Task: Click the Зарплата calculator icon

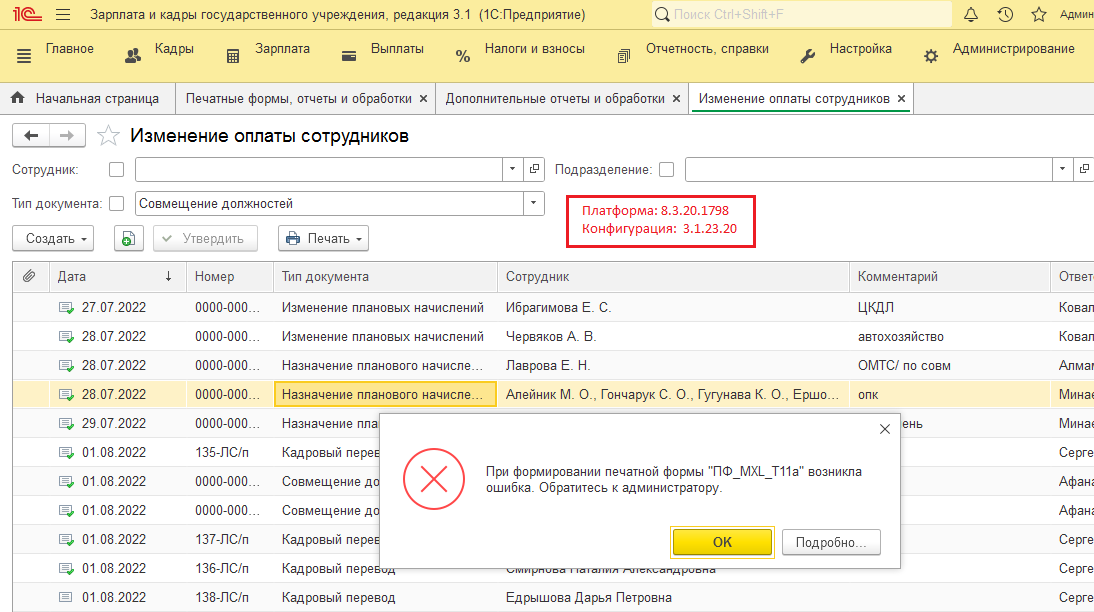Action: click(x=233, y=57)
